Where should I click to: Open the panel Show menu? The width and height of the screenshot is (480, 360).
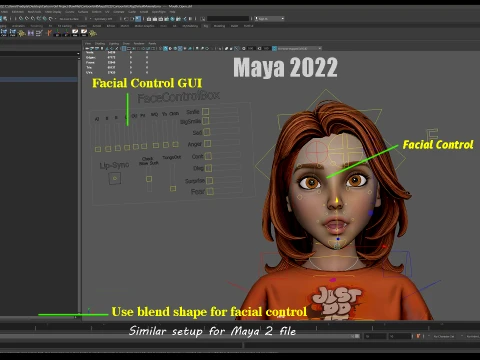click(126, 43)
